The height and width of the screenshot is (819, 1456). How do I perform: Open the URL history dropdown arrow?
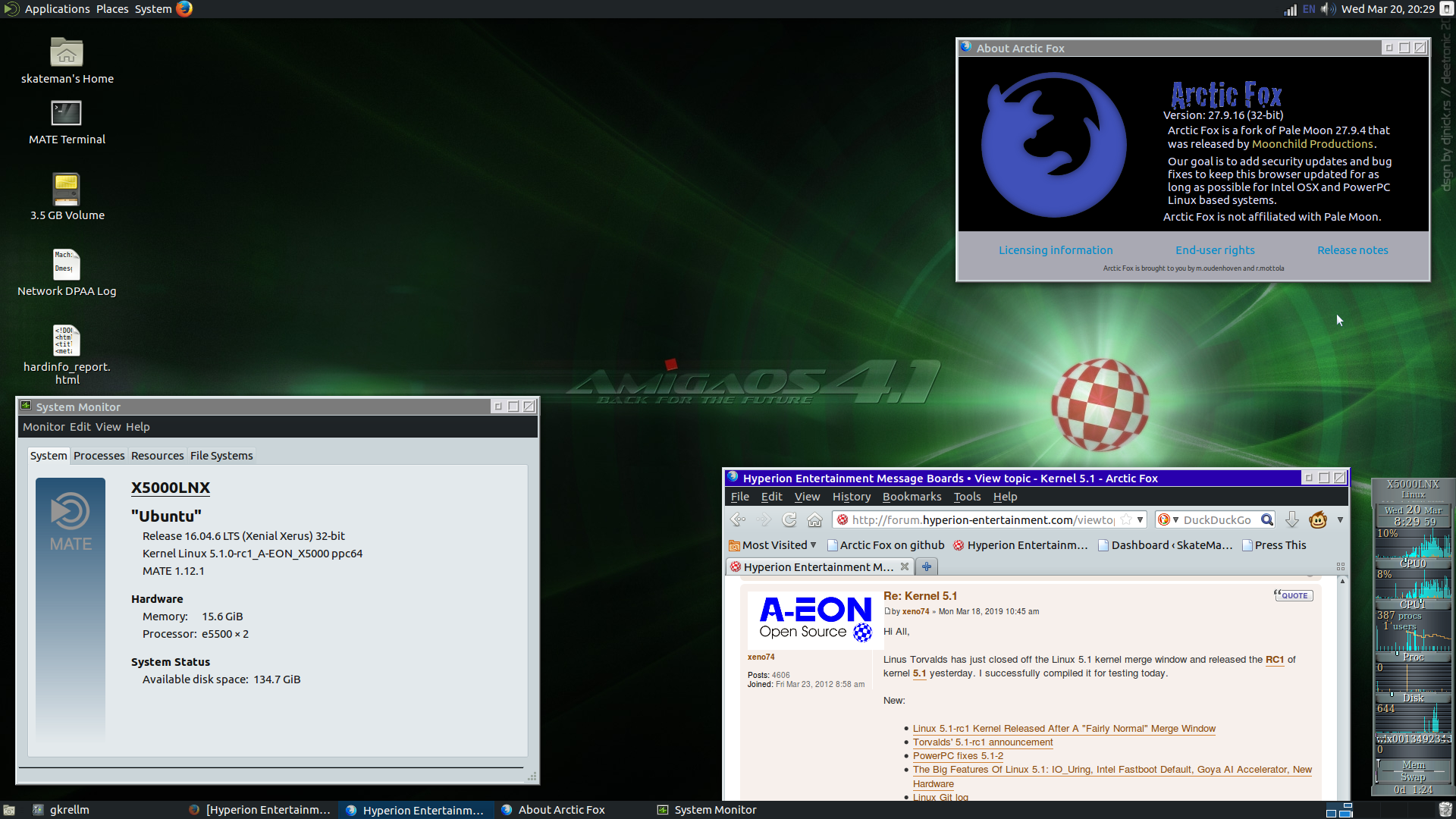point(1140,519)
